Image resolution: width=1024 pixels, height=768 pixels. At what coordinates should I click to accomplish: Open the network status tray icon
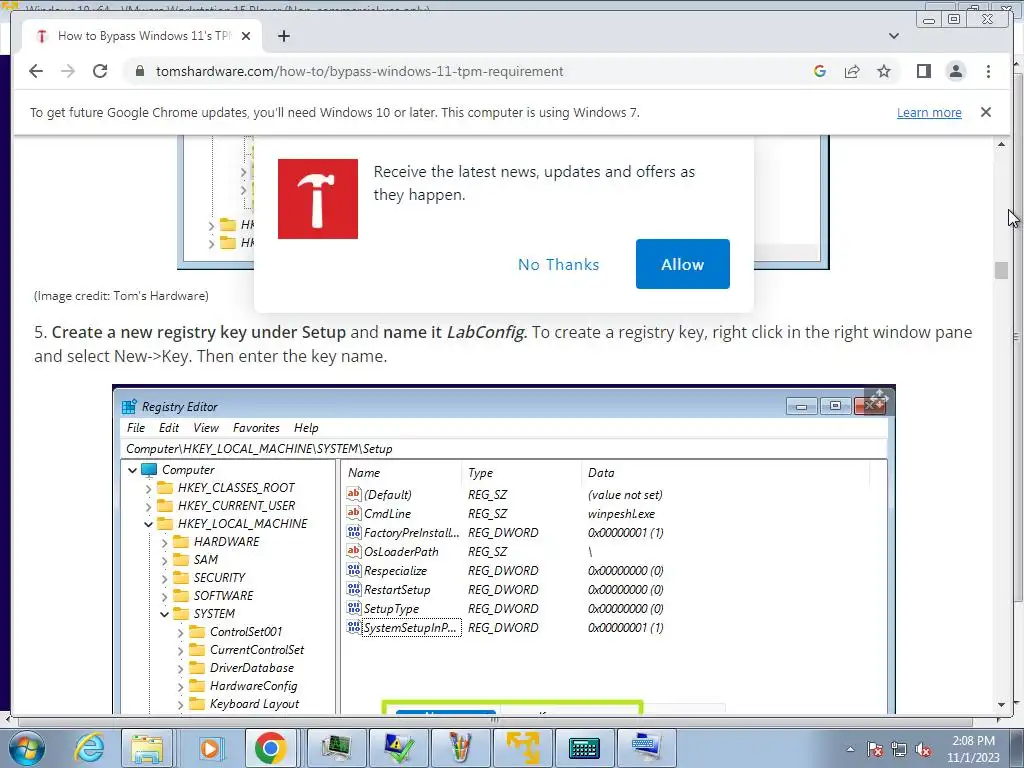coord(899,749)
